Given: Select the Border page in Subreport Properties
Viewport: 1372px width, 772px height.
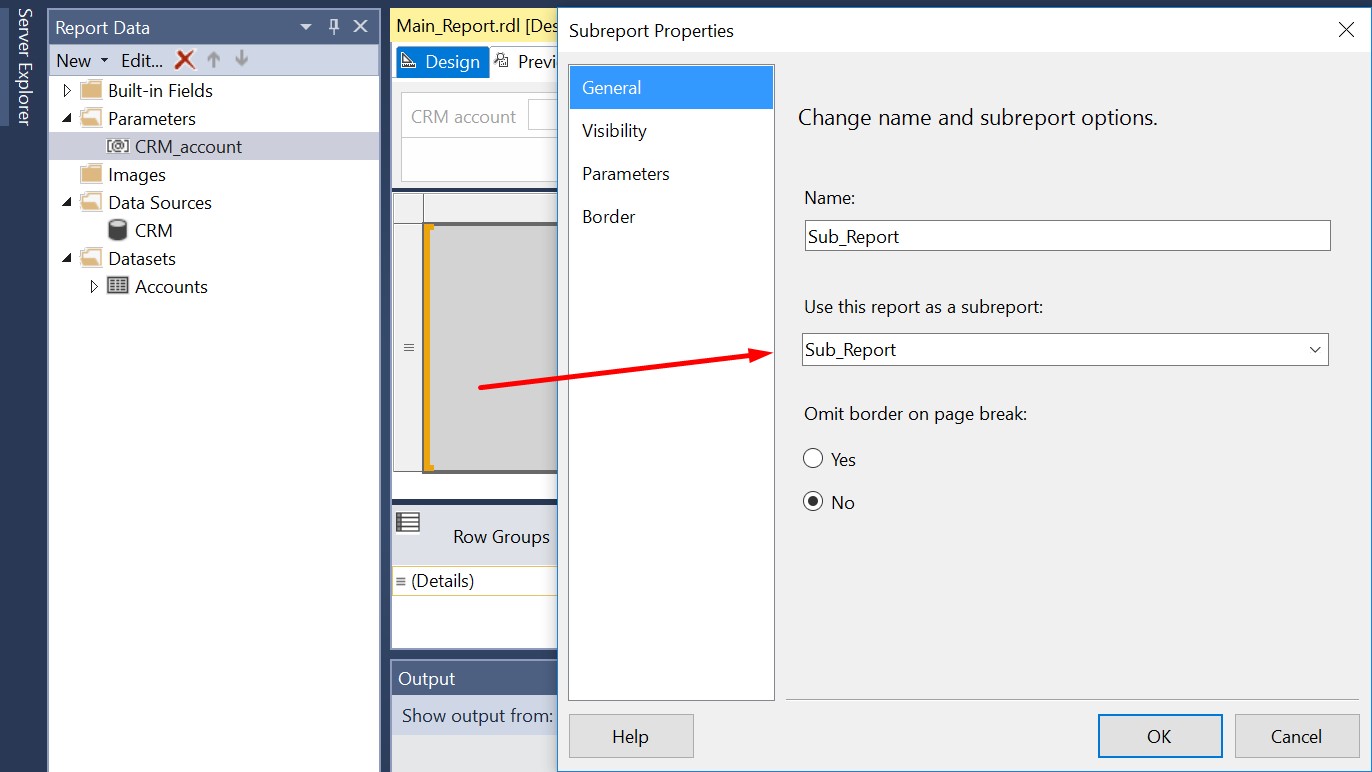Looking at the screenshot, I should (x=671, y=216).
